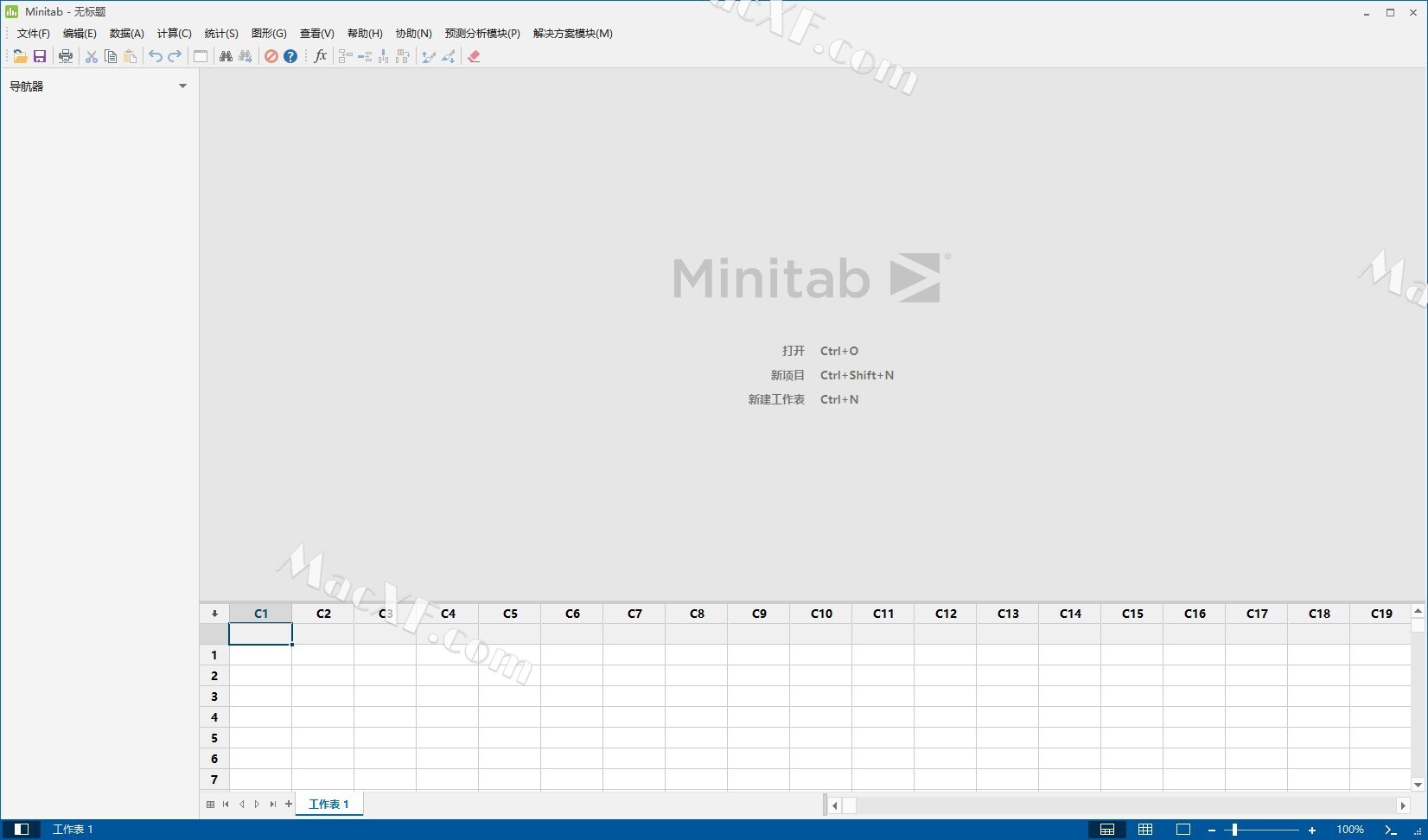This screenshot has width=1428, height=840.
Task: Click the Find and Replace binoculars icon
Action: (245, 56)
